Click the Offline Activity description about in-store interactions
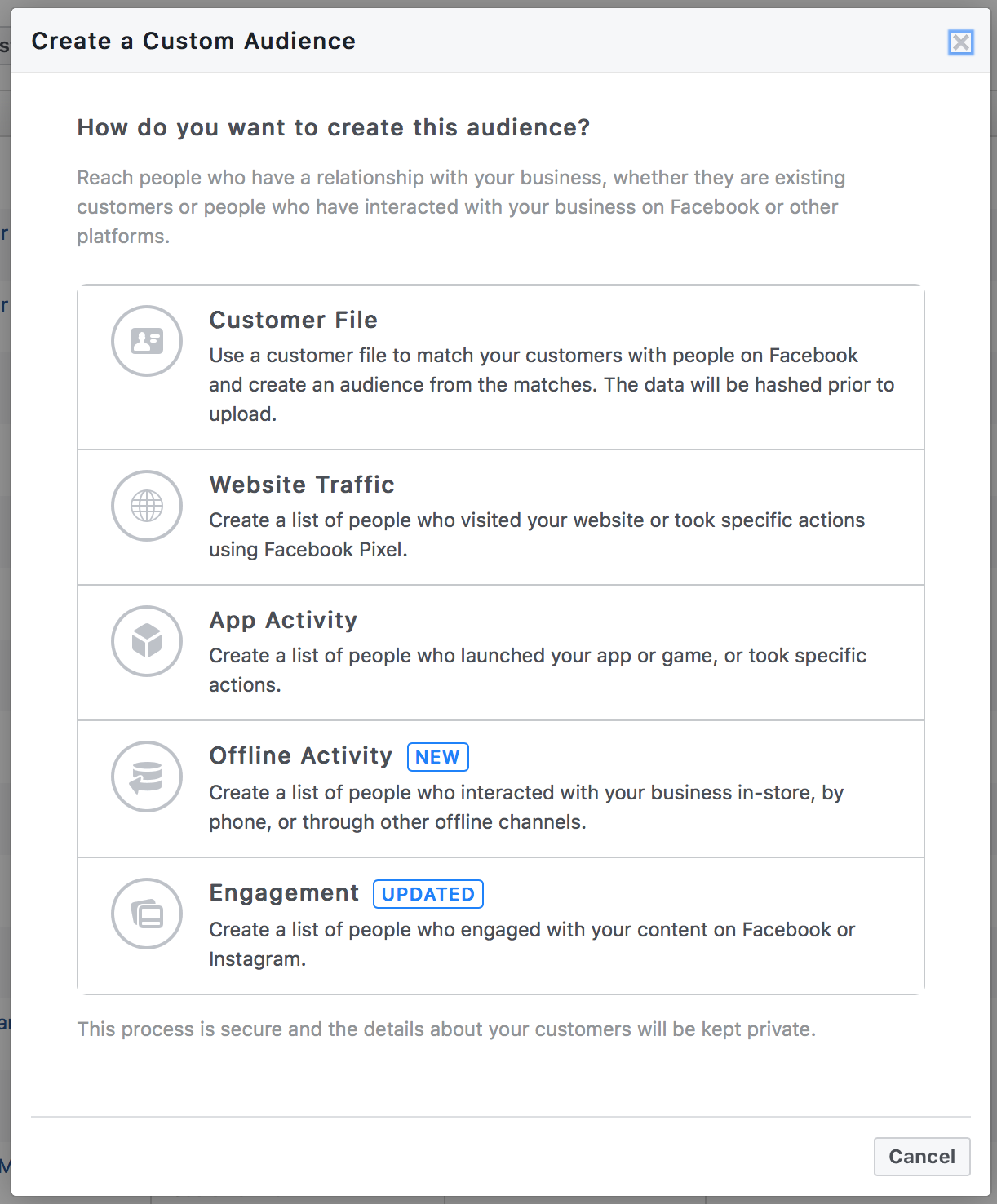 [x=526, y=807]
